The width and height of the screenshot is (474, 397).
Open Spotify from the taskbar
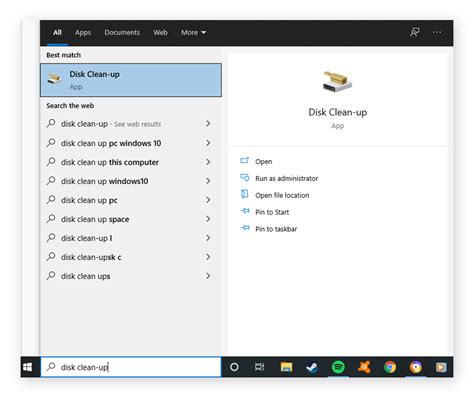point(338,367)
